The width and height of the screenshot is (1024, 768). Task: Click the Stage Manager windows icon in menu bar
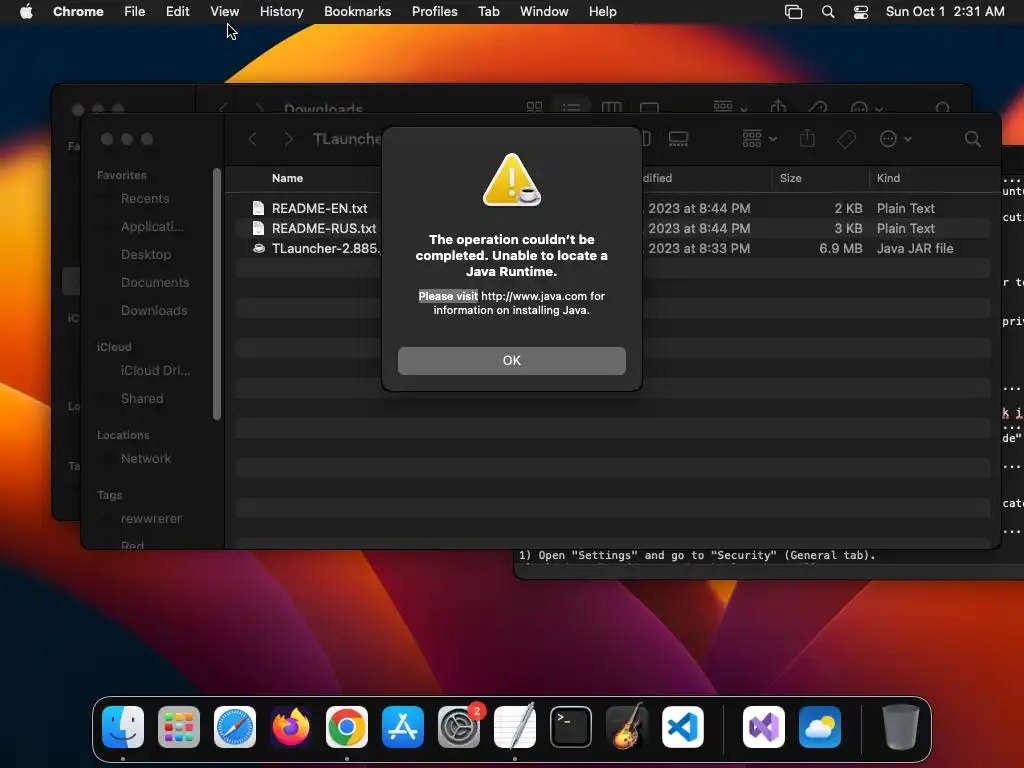click(793, 12)
